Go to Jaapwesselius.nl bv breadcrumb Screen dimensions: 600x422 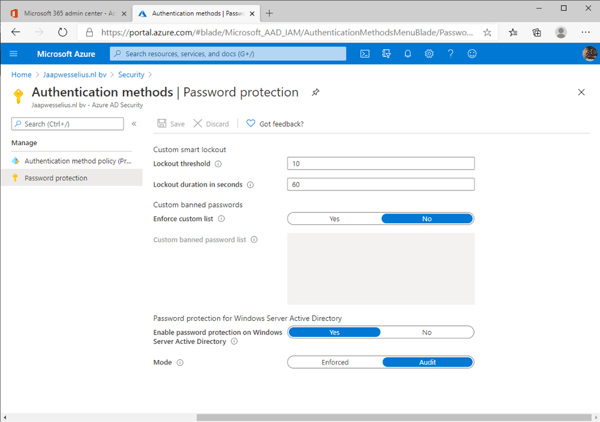click(75, 75)
